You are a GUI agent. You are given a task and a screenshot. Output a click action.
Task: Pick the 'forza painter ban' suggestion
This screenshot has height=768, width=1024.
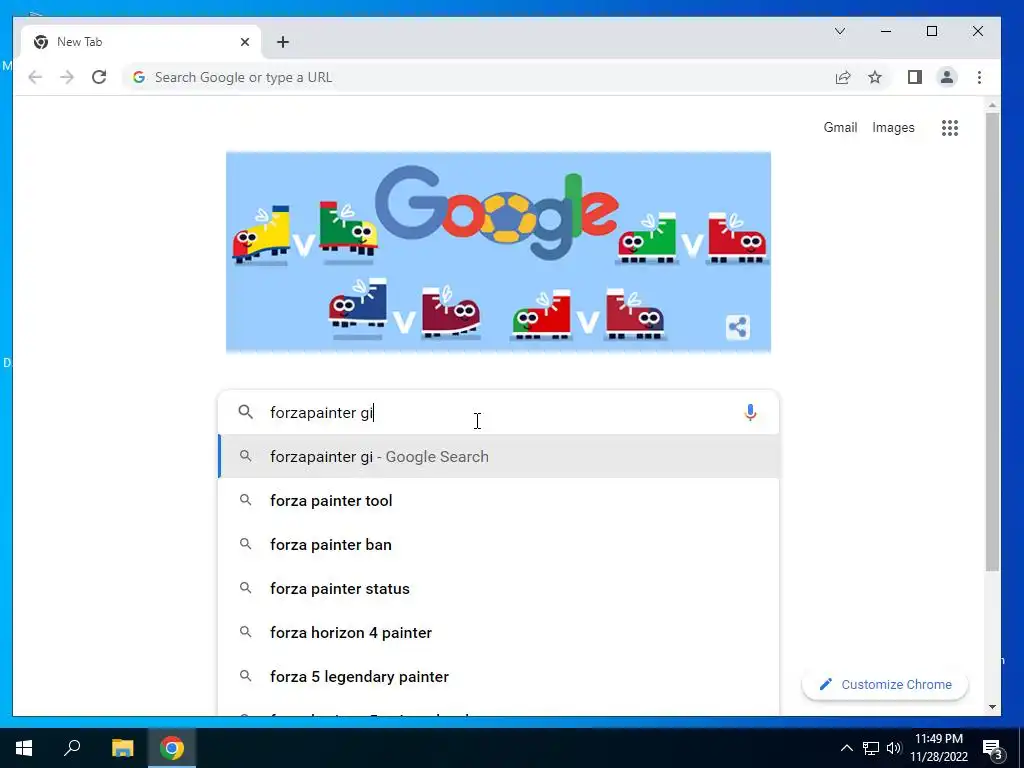tap(499, 545)
